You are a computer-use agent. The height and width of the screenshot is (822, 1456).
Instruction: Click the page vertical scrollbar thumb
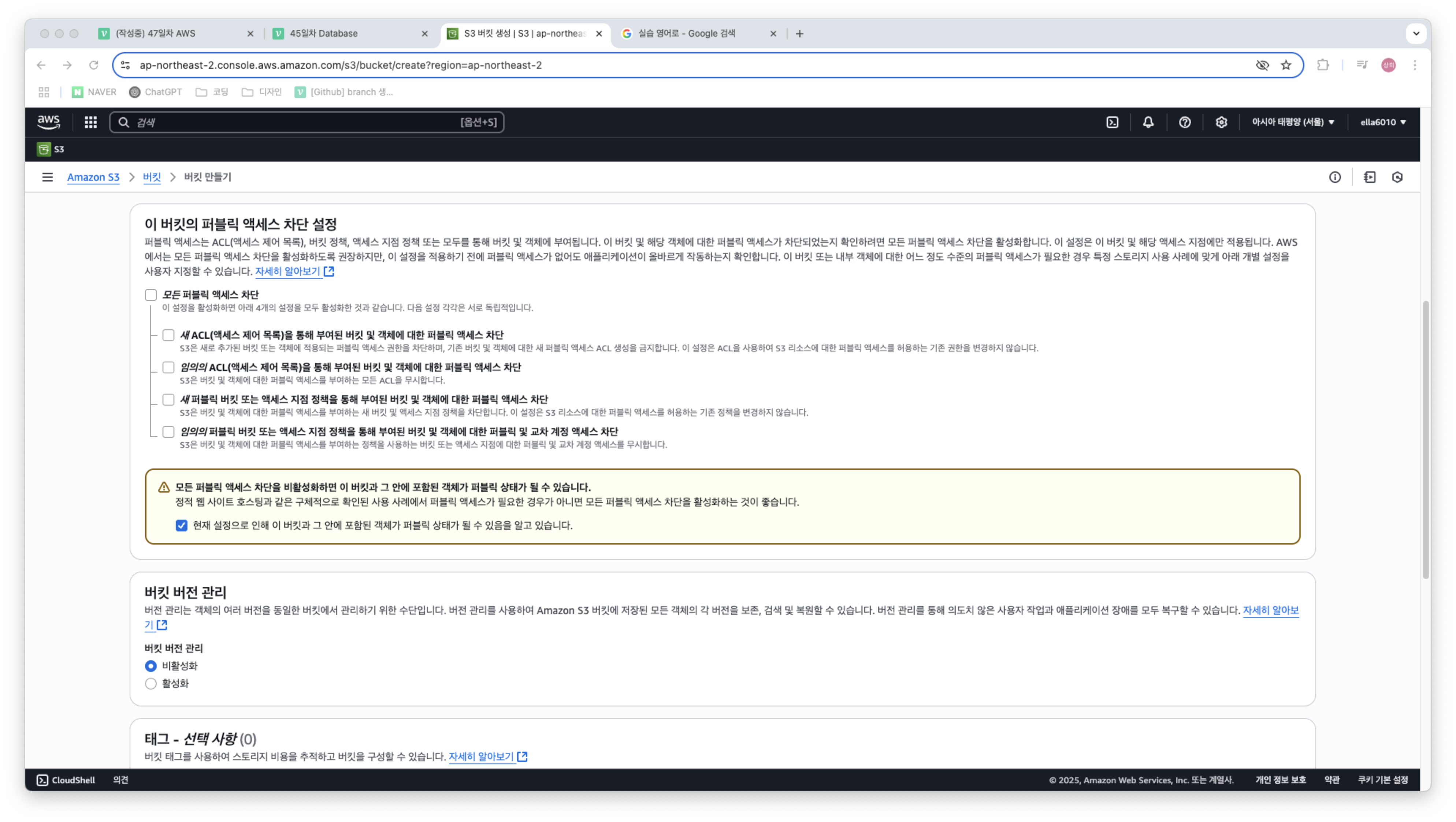(1426, 440)
